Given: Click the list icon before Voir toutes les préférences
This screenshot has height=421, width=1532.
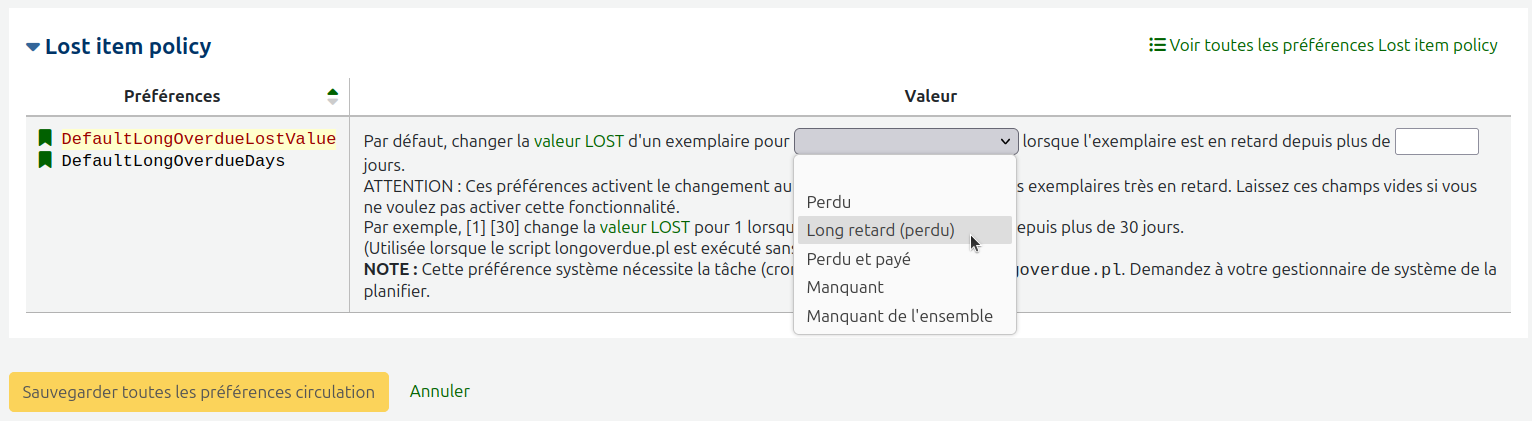Looking at the screenshot, I should click(1157, 45).
